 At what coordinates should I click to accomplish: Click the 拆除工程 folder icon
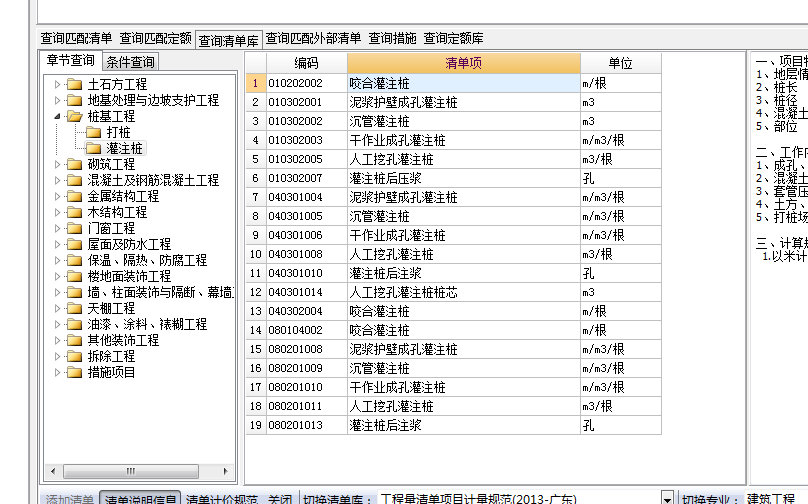[x=74, y=356]
